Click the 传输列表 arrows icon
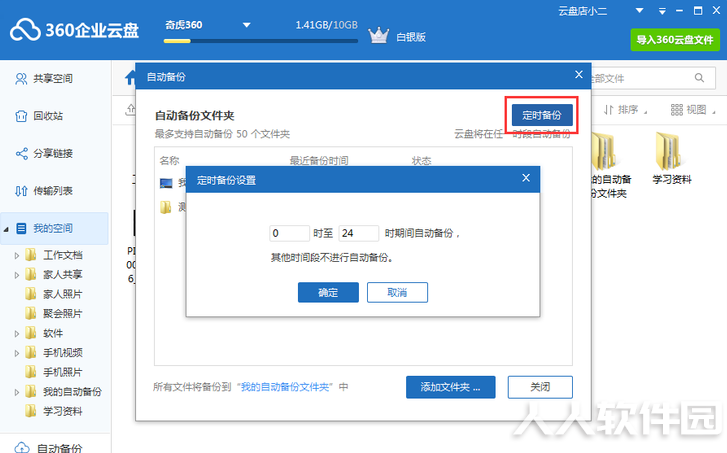 pos(21,191)
